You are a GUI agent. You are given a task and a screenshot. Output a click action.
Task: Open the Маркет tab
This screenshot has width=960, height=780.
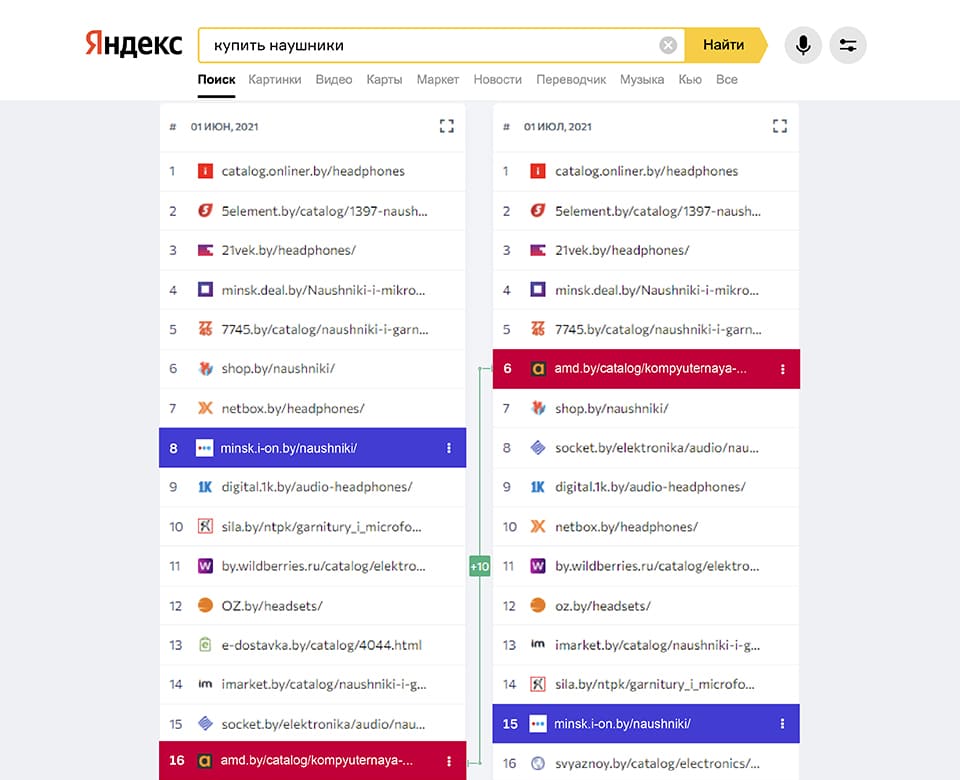438,80
